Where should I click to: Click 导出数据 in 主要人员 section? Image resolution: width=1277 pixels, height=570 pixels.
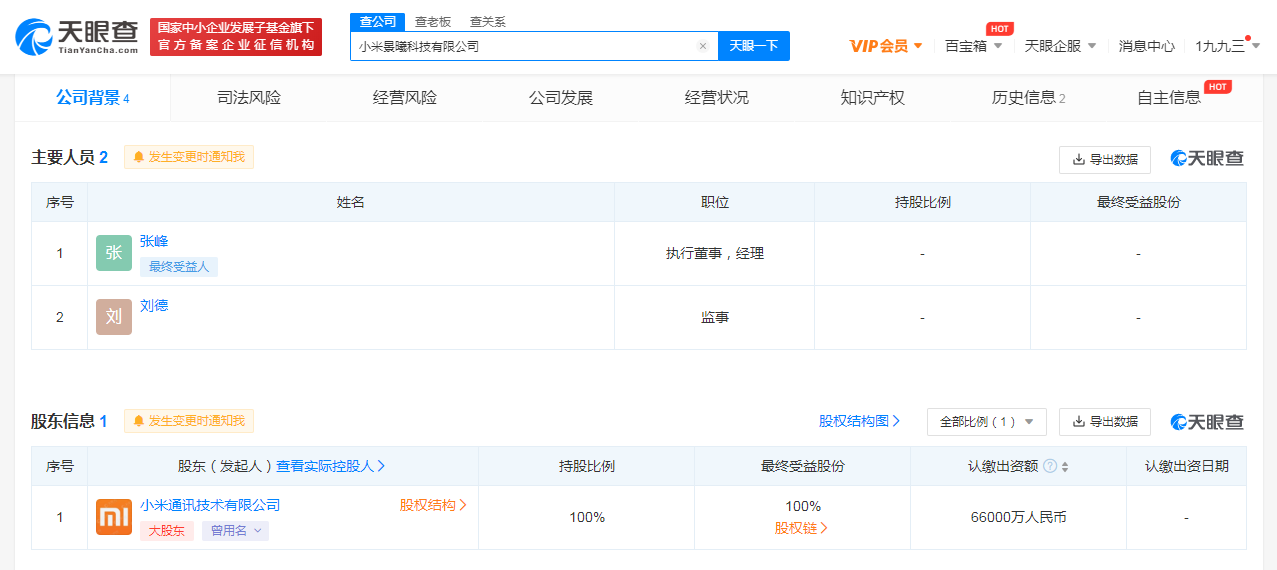point(1105,159)
